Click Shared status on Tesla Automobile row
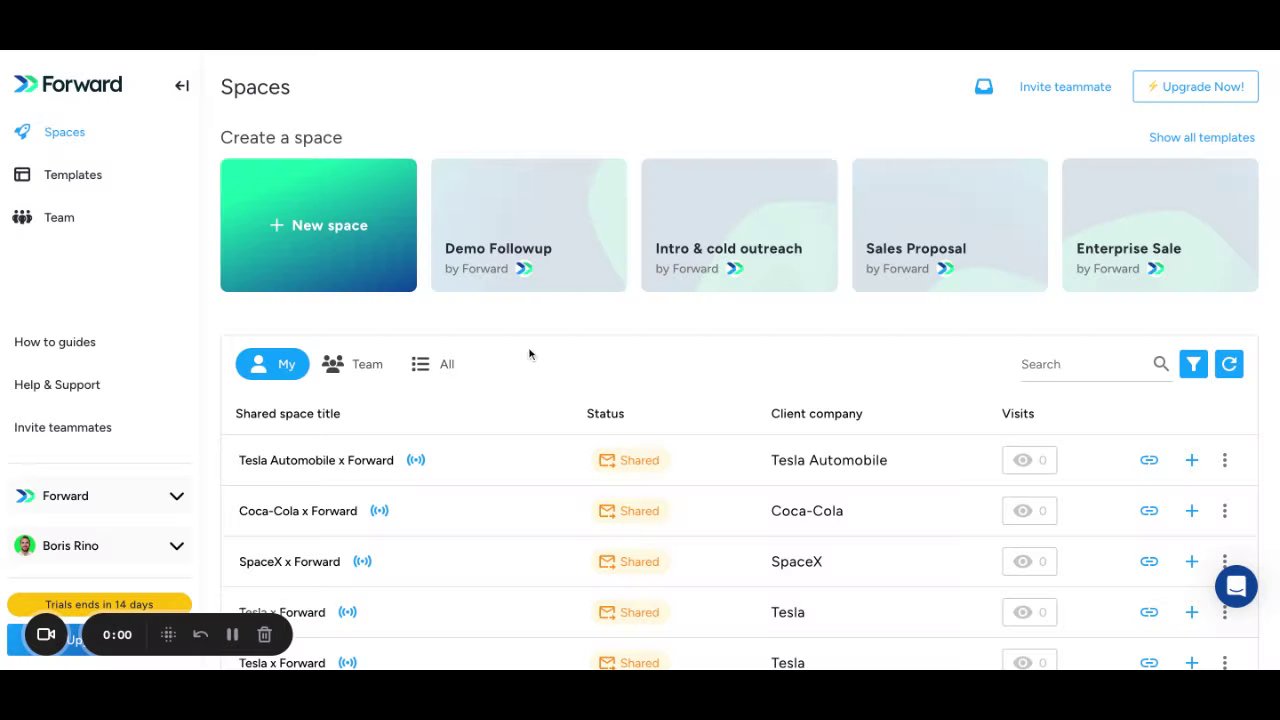This screenshot has width=1280, height=720. coord(629,460)
